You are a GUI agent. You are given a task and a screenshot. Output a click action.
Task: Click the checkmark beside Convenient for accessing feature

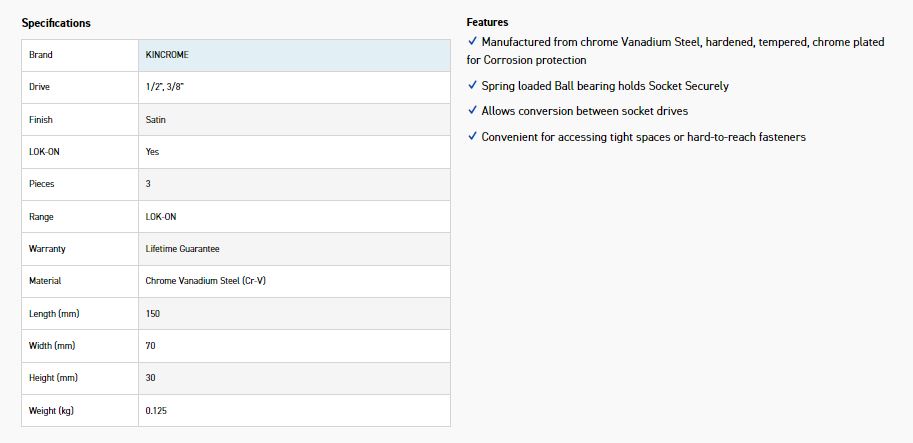click(x=472, y=136)
